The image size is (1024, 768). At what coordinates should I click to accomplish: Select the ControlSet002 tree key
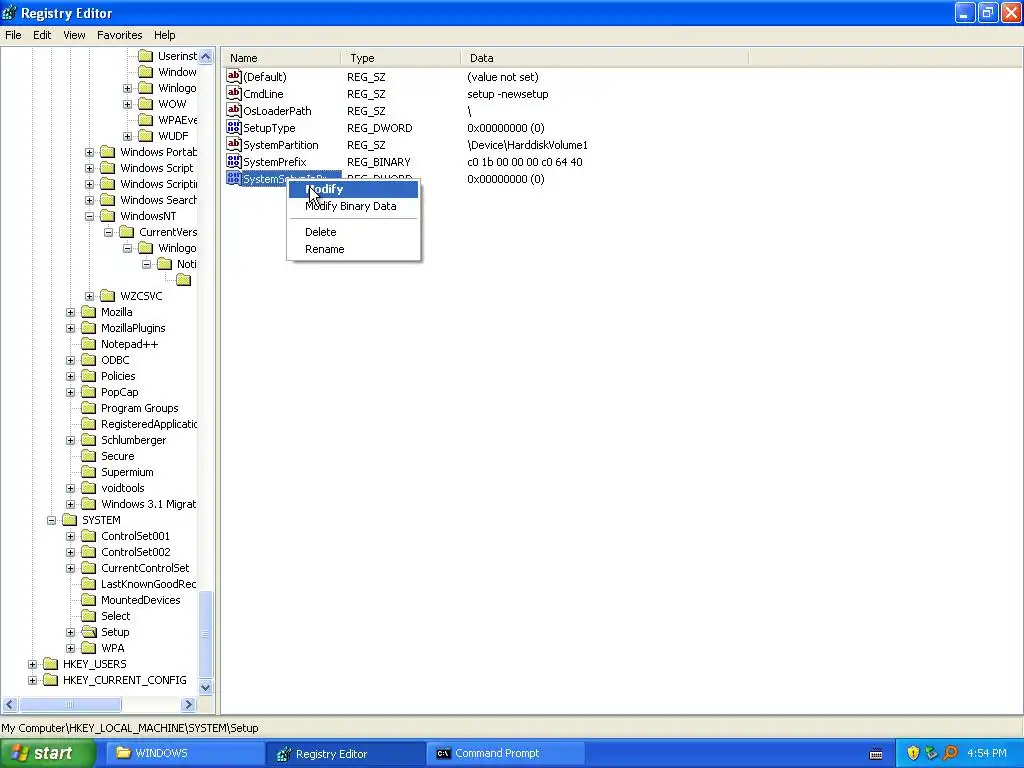135,552
